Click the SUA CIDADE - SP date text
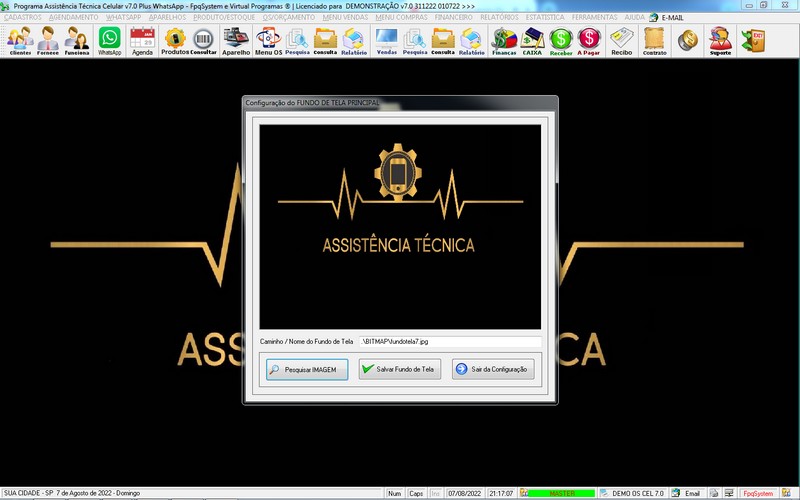 click(71, 493)
